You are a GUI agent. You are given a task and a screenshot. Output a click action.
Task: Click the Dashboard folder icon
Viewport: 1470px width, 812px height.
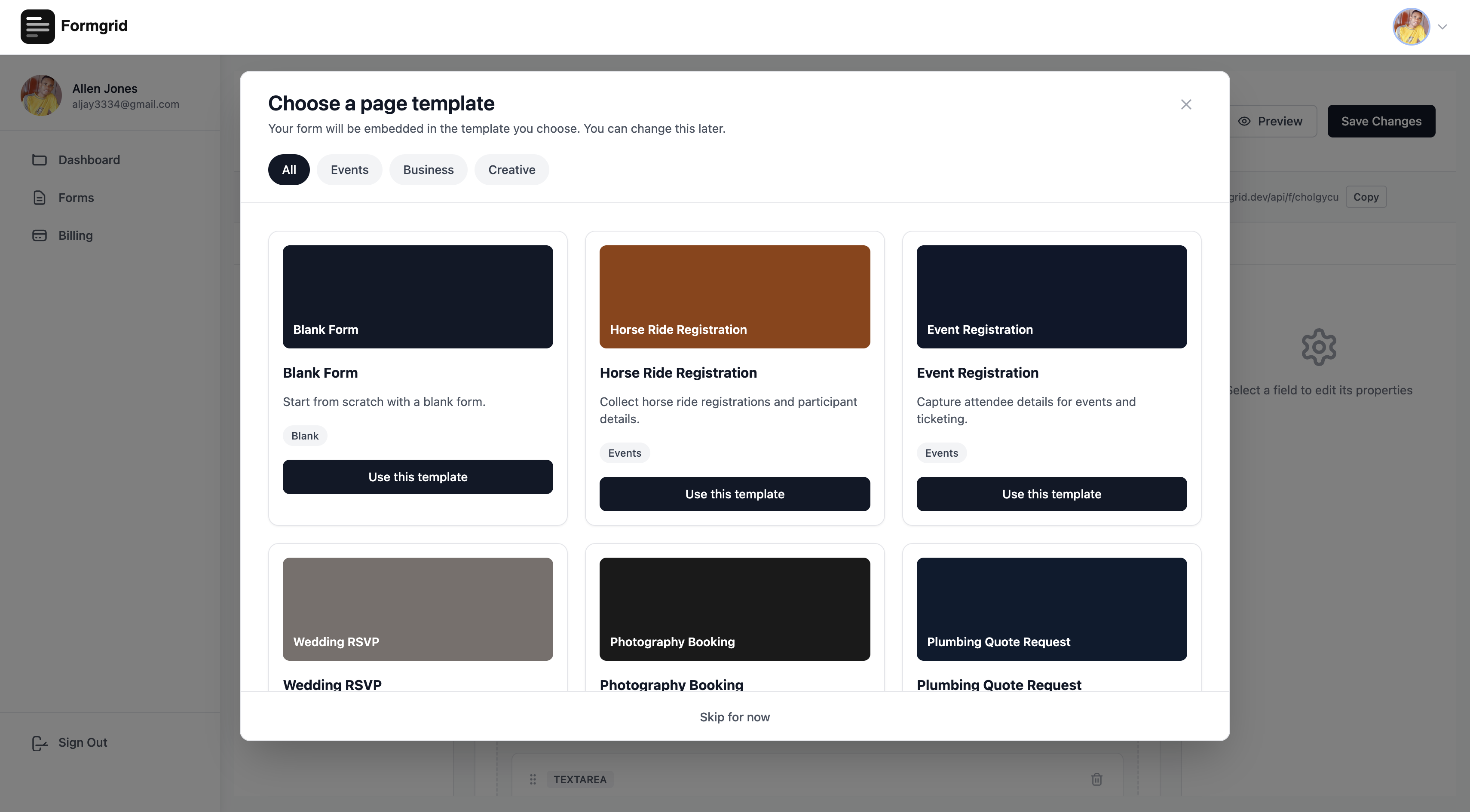pos(40,160)
